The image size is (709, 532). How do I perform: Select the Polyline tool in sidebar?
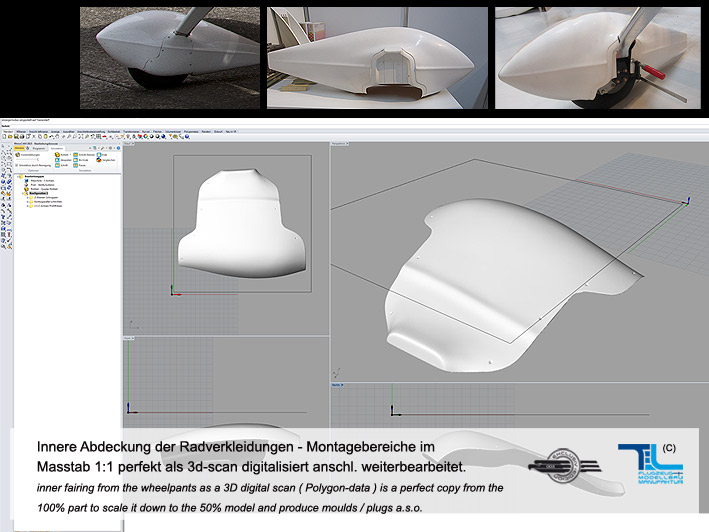pyautogui.click(x=3, y=152)
